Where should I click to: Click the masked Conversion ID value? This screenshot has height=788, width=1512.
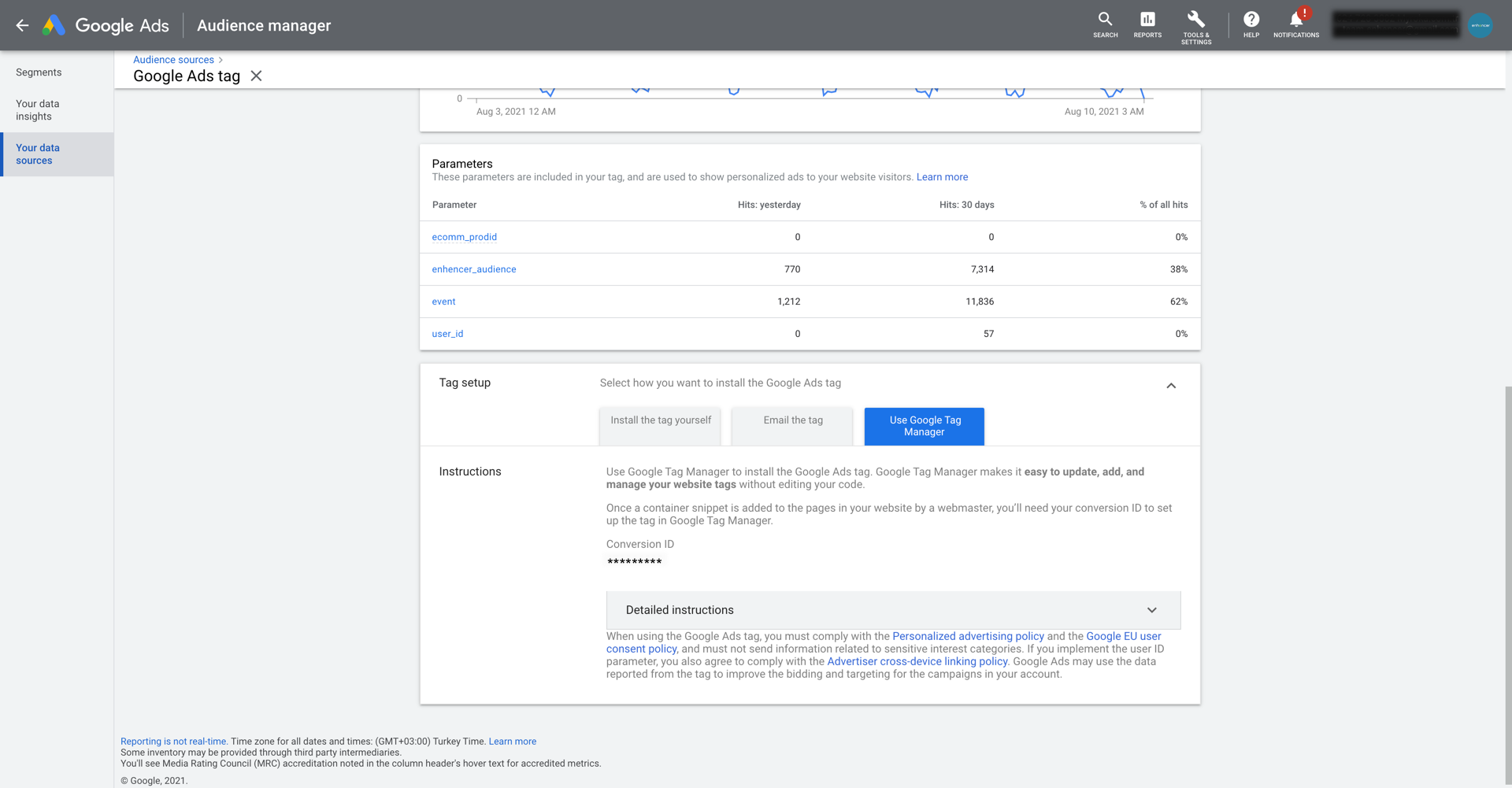(634, 562)
